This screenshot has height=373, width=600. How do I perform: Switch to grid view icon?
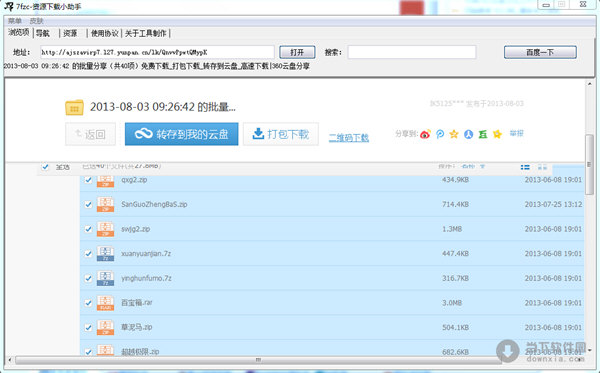[x=542, y=167]
